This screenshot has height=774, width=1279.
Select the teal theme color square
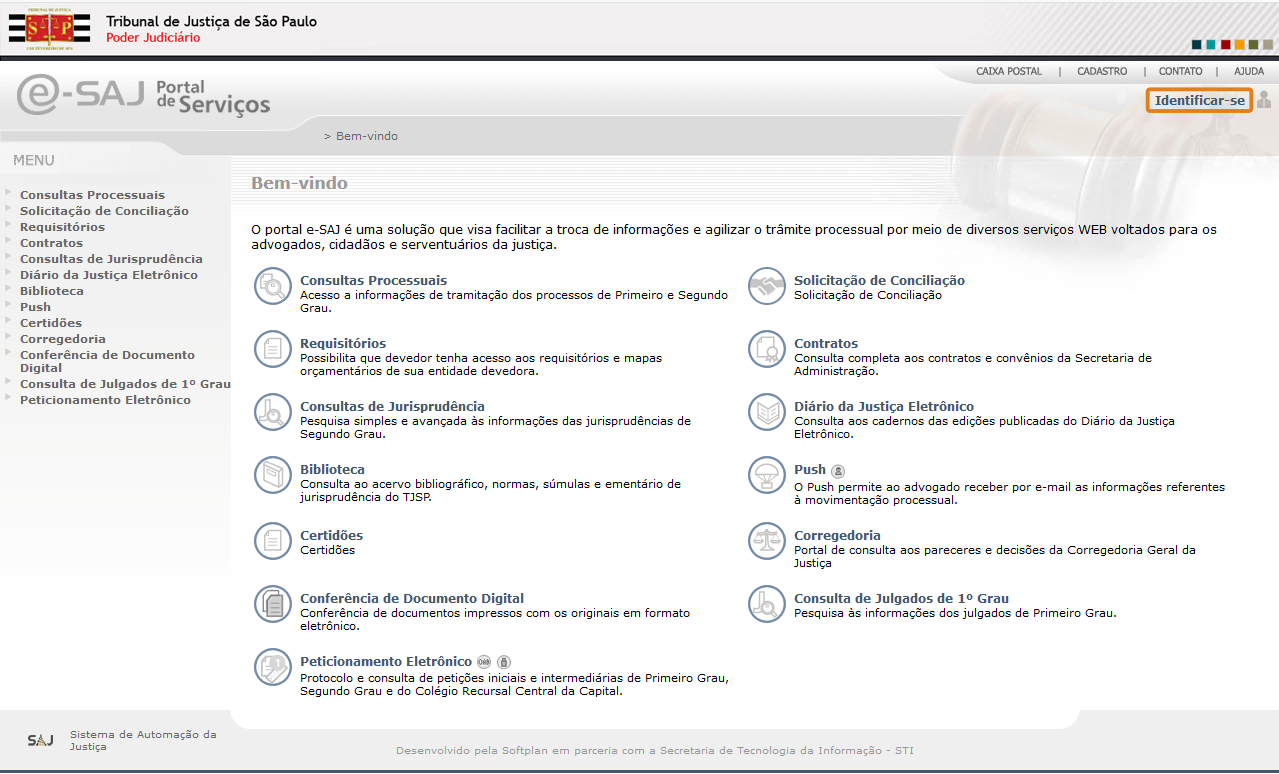[x=1211, y=45]
